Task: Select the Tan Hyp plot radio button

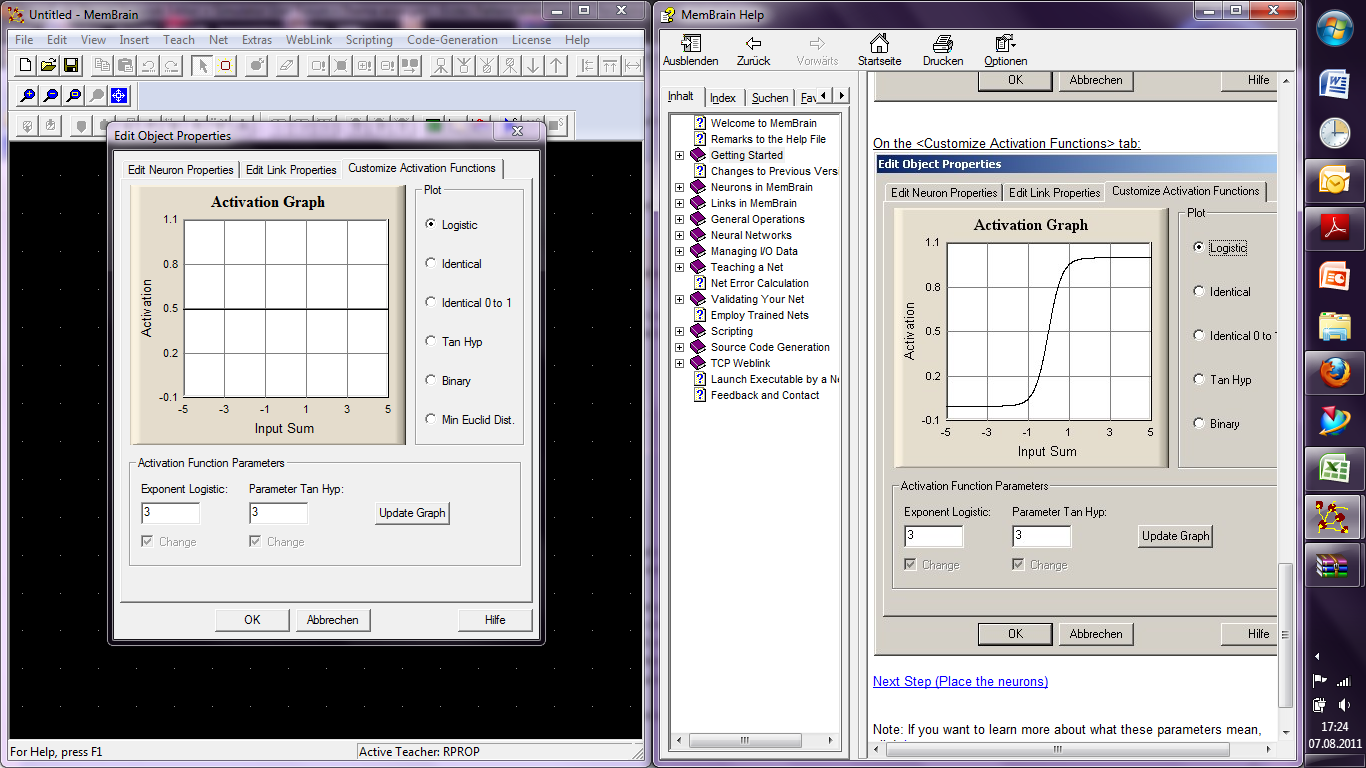Action: [x=431, y=342]
